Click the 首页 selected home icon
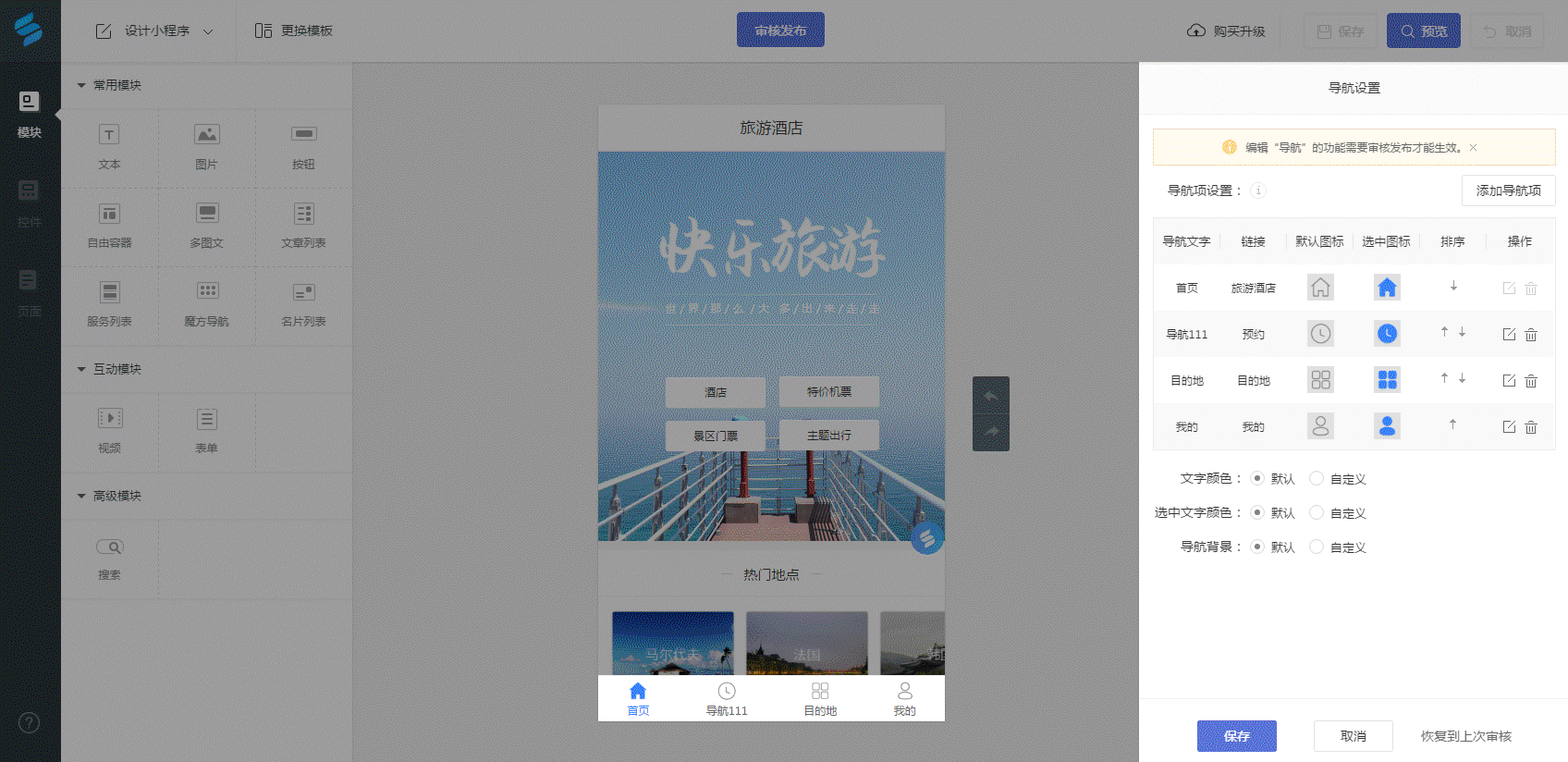The width and height of the screenshot is (1568, 762). tap(1387, 288)
